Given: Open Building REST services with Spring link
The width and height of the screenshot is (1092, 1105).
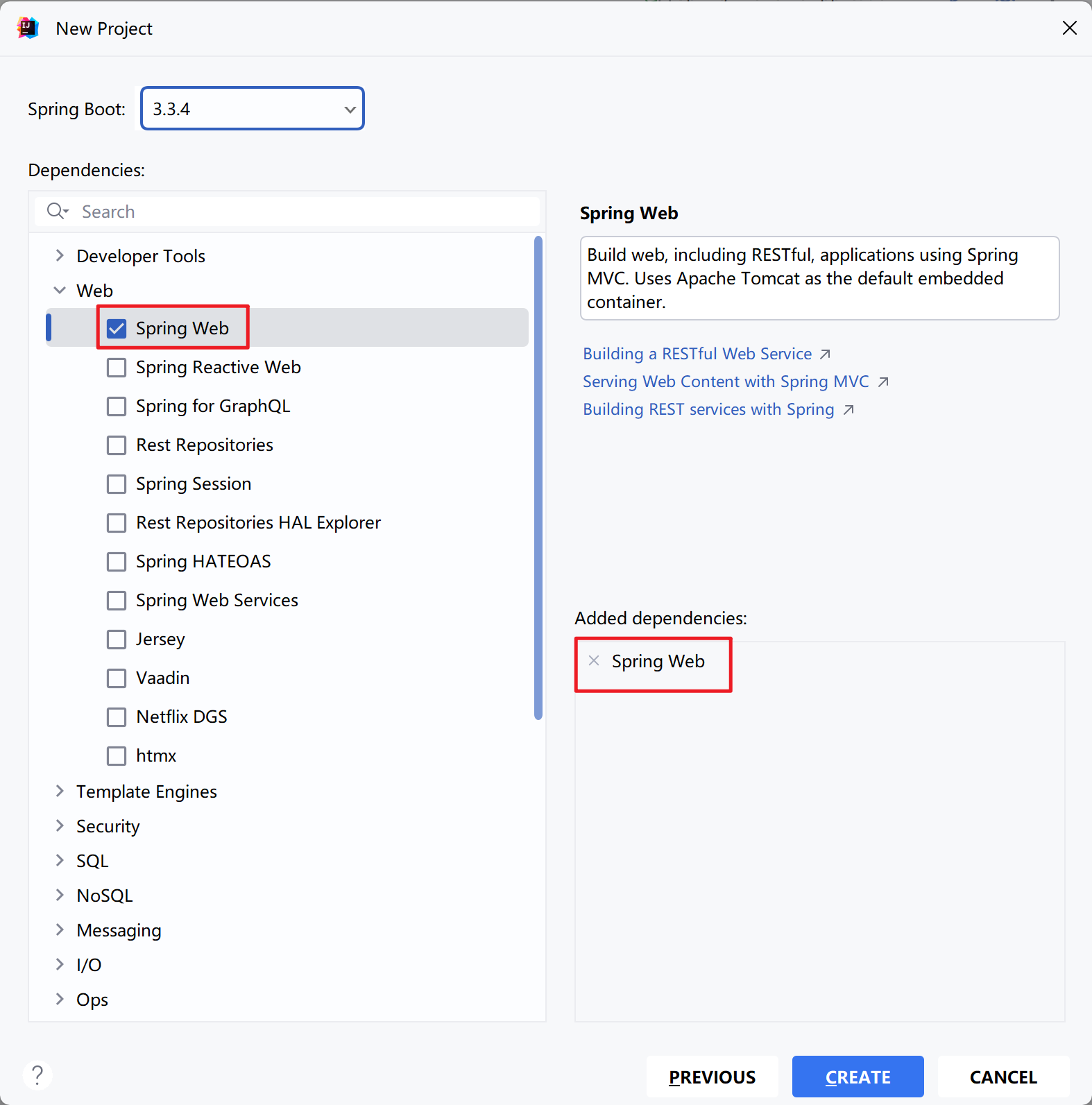Looking at the screenshot, I should pyautogui.click(x=708, y=409).
